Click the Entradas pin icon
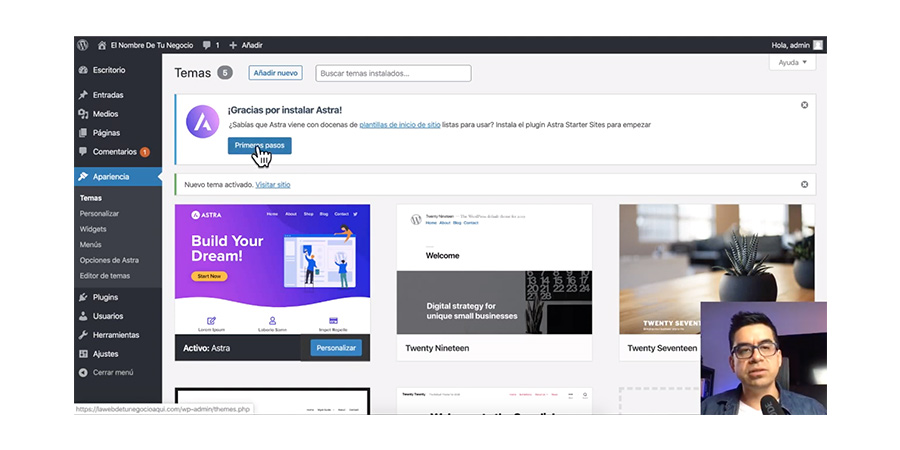The height and width of the screenshot is (450, 900). coord(83,95)
